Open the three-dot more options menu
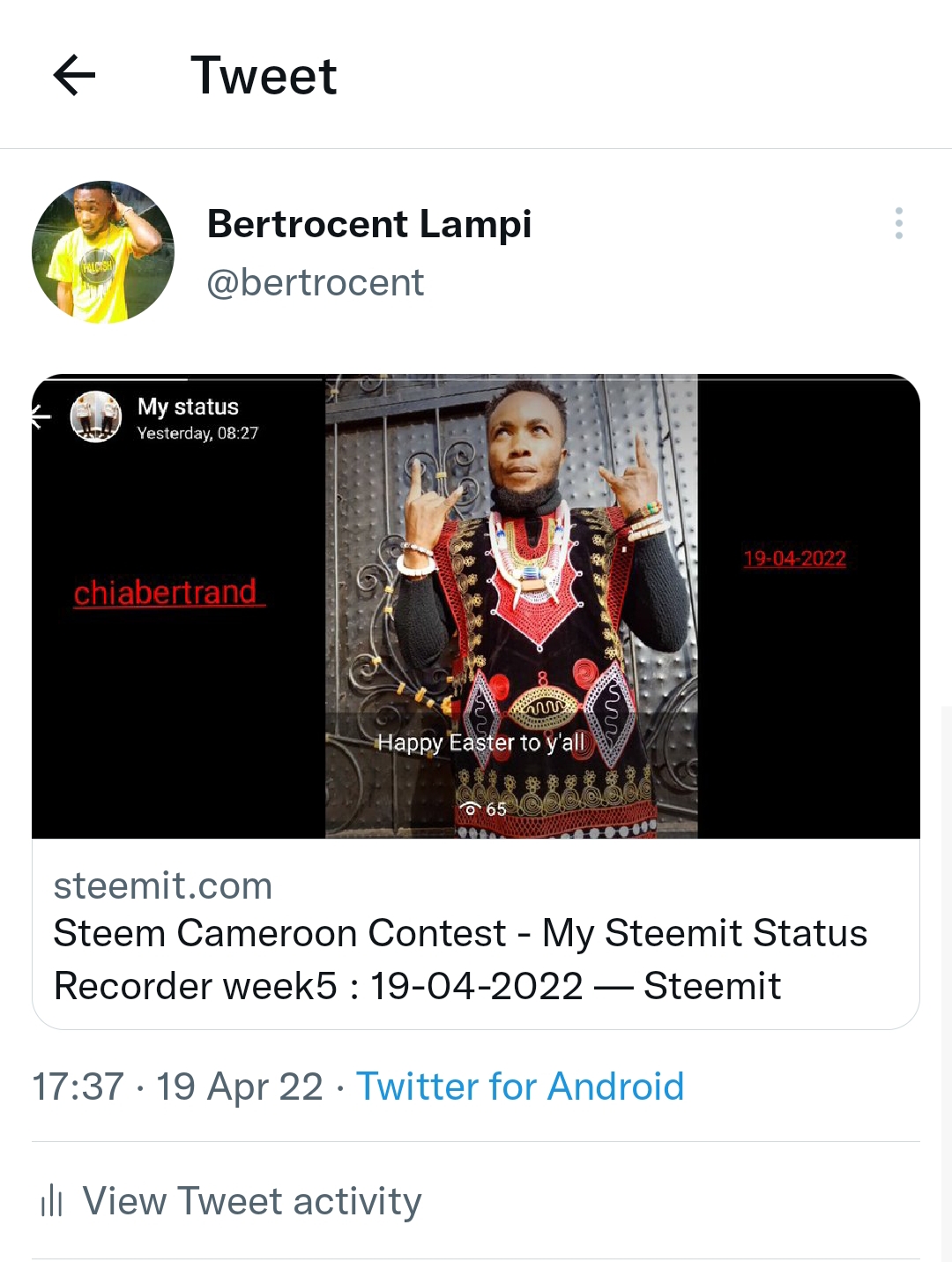Viewport: 952px width, 1262px height. coord(898,223)
